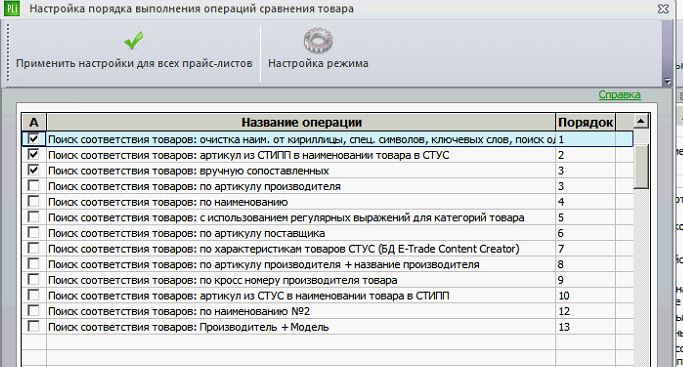This screenshot has width=683, height=367.
Task: Click order value 8 in Порядок column
Action: click(x=561, y=265)
